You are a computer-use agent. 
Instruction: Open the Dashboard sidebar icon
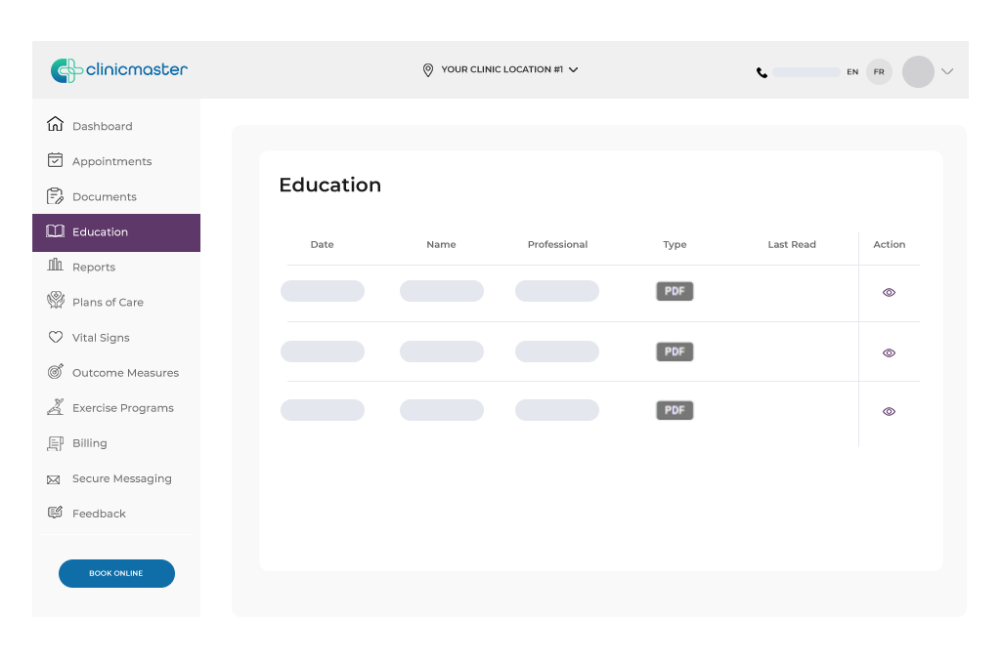coord(55,124)
